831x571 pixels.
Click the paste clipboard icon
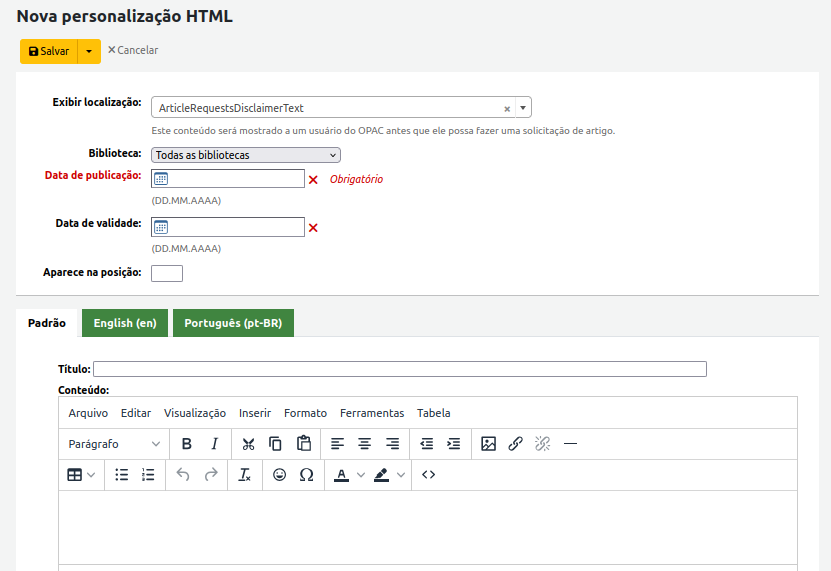pyautogui.click(x=304, y=444)
